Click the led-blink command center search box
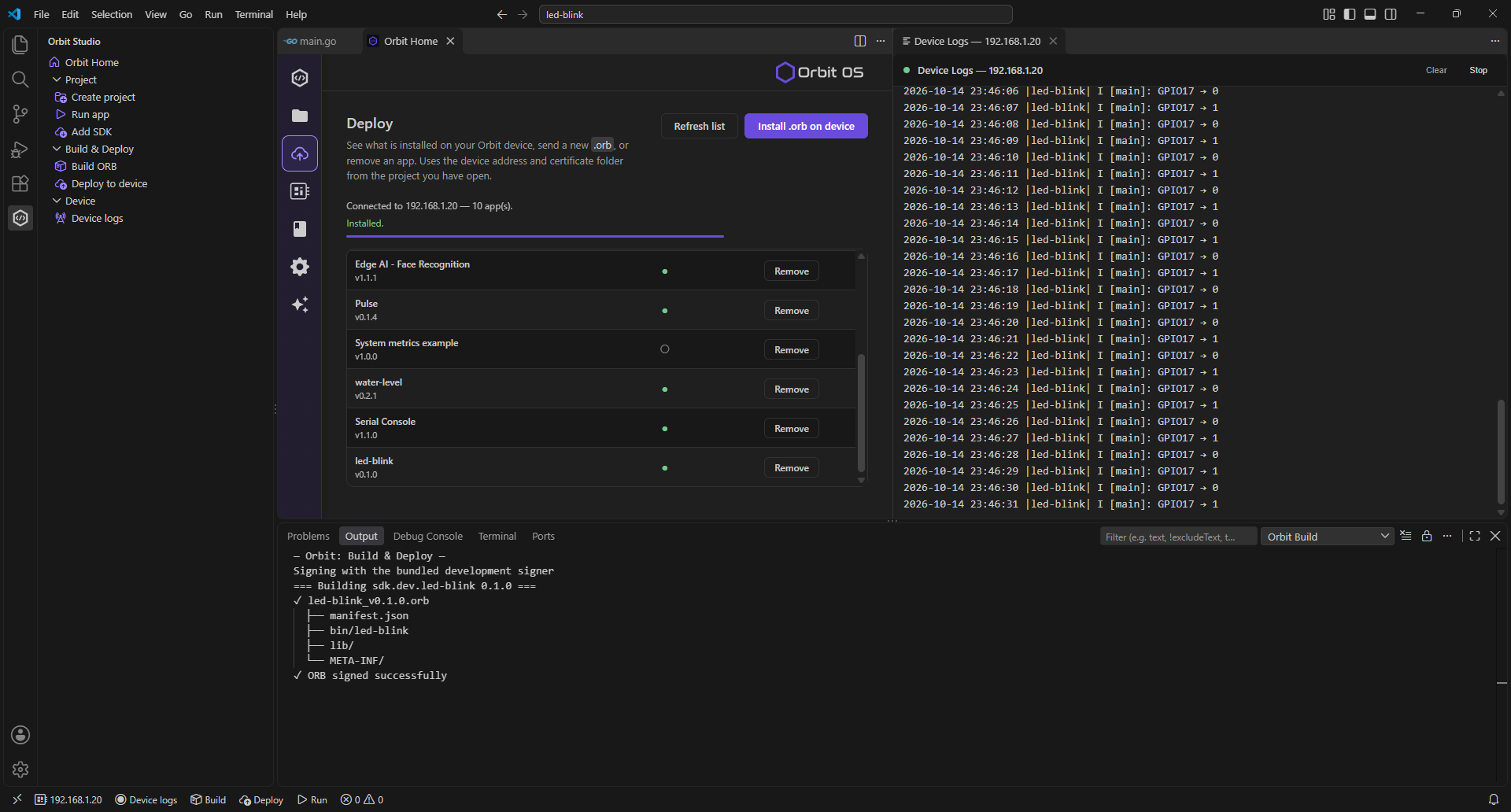This screenshot has height=812, width=1511. [775, 14]
